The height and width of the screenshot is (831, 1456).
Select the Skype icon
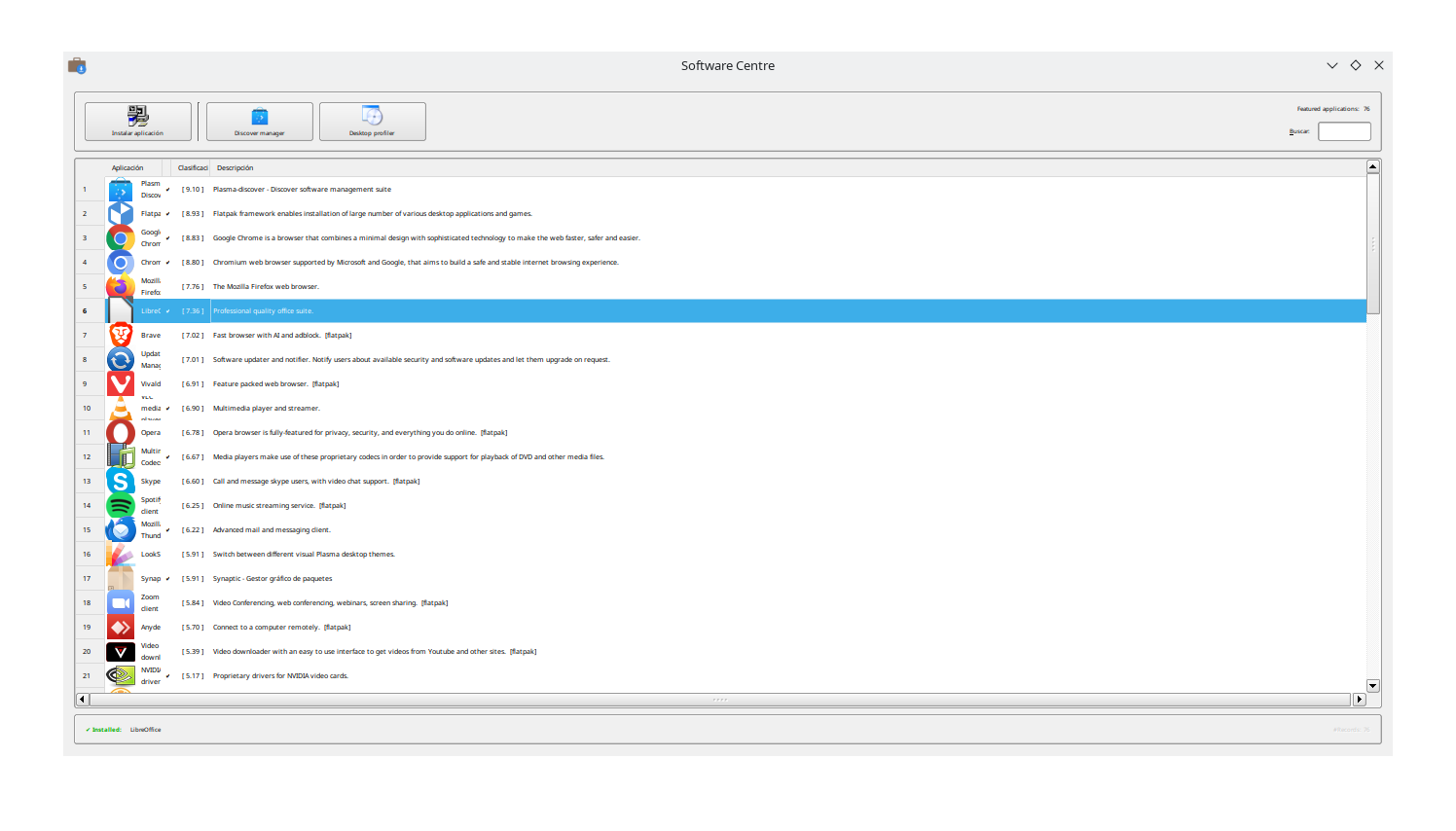coord(121,482)
